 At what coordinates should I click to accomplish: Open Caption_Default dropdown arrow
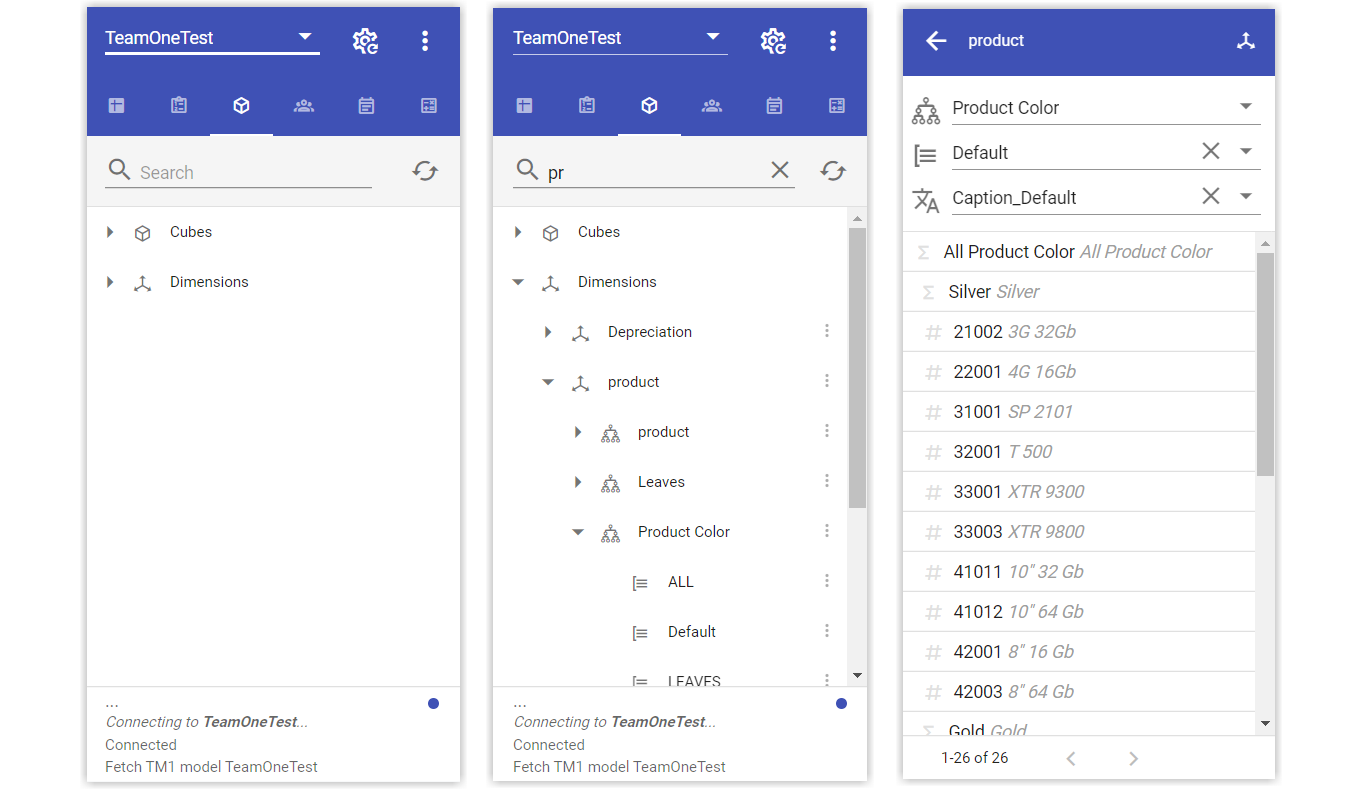[x=1246, y=197]
